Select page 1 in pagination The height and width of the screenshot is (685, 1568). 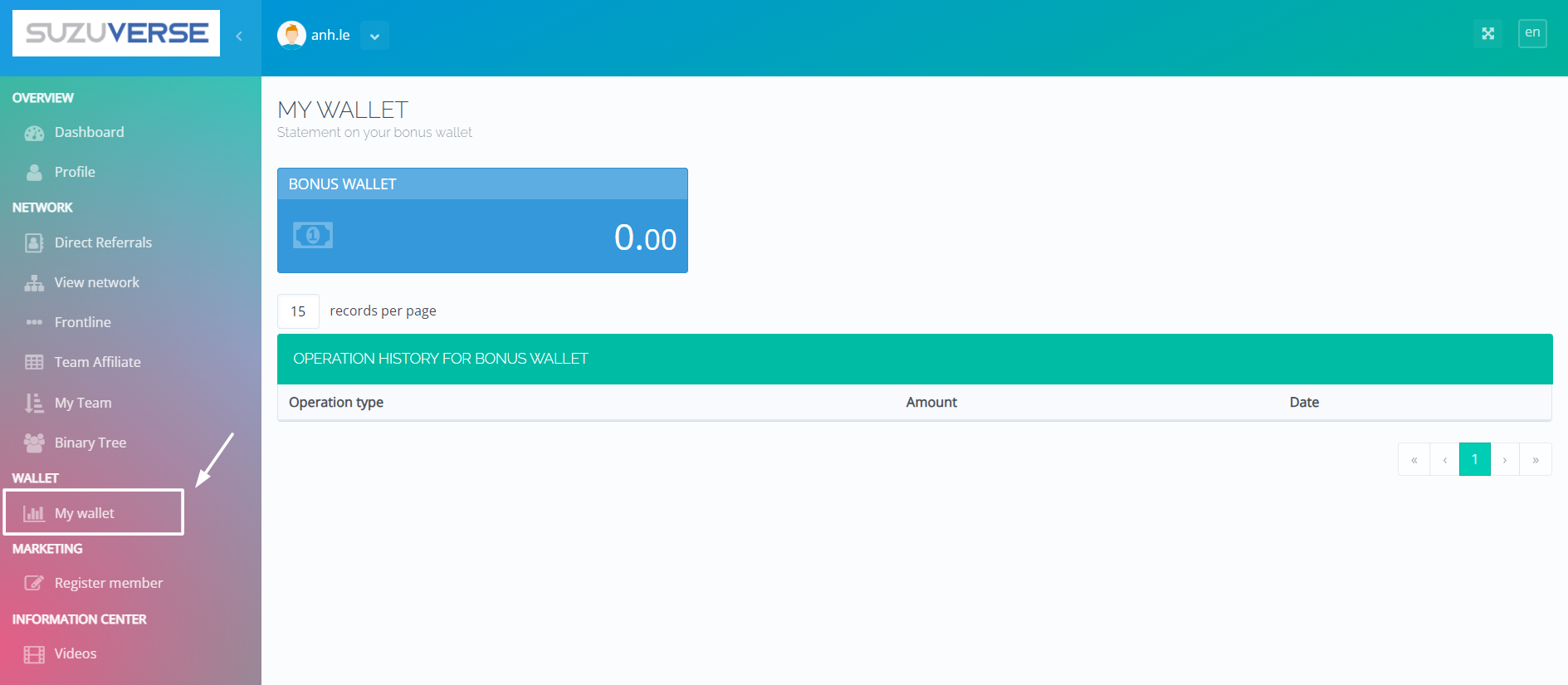[x=1474, y=459]
